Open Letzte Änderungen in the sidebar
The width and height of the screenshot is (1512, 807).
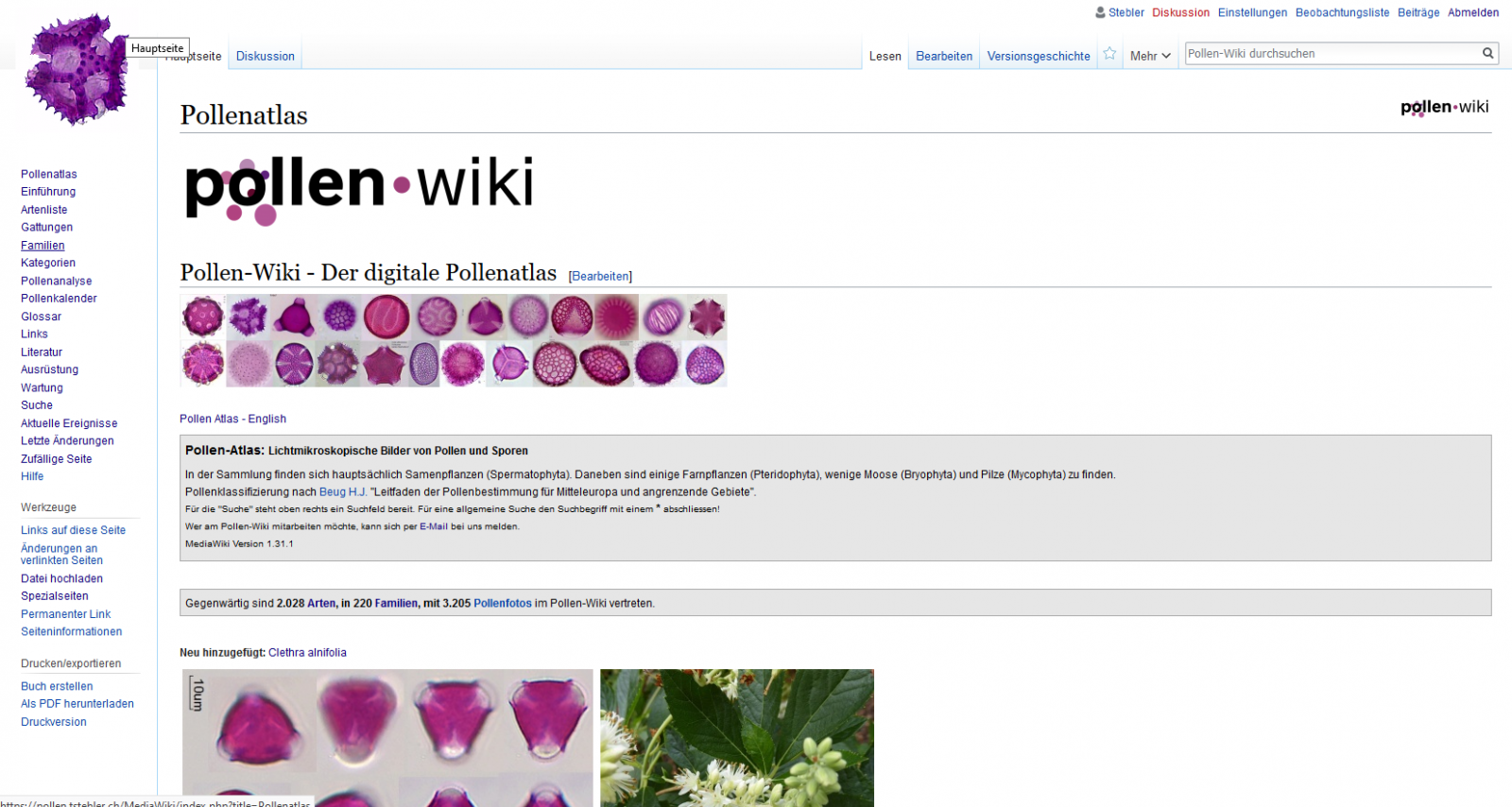[67, 440]
